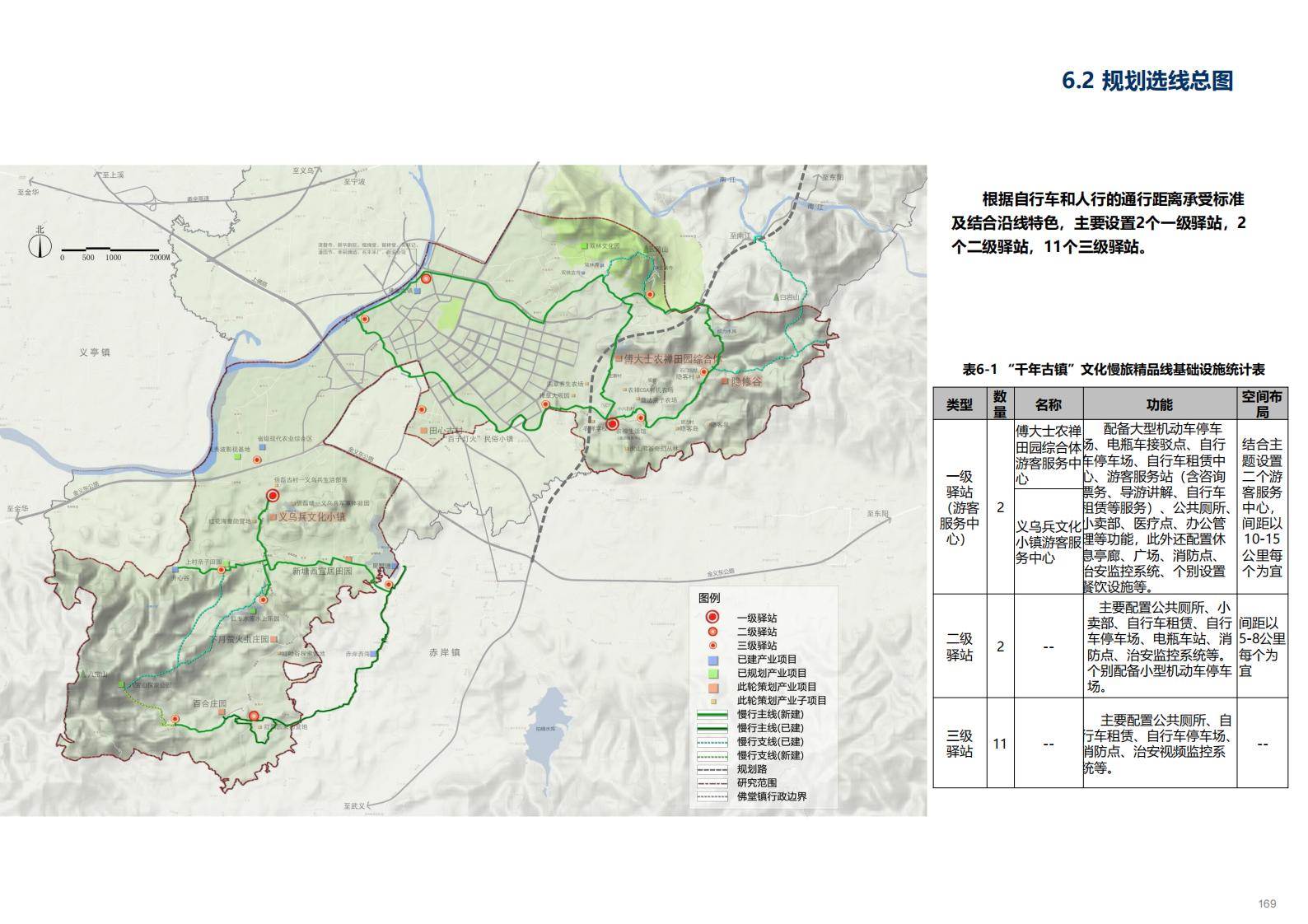The height and width of the screenshot is (924, 1308).
Task: Click the station marker at 稗草大观园
Action: (x=544, y=404)
